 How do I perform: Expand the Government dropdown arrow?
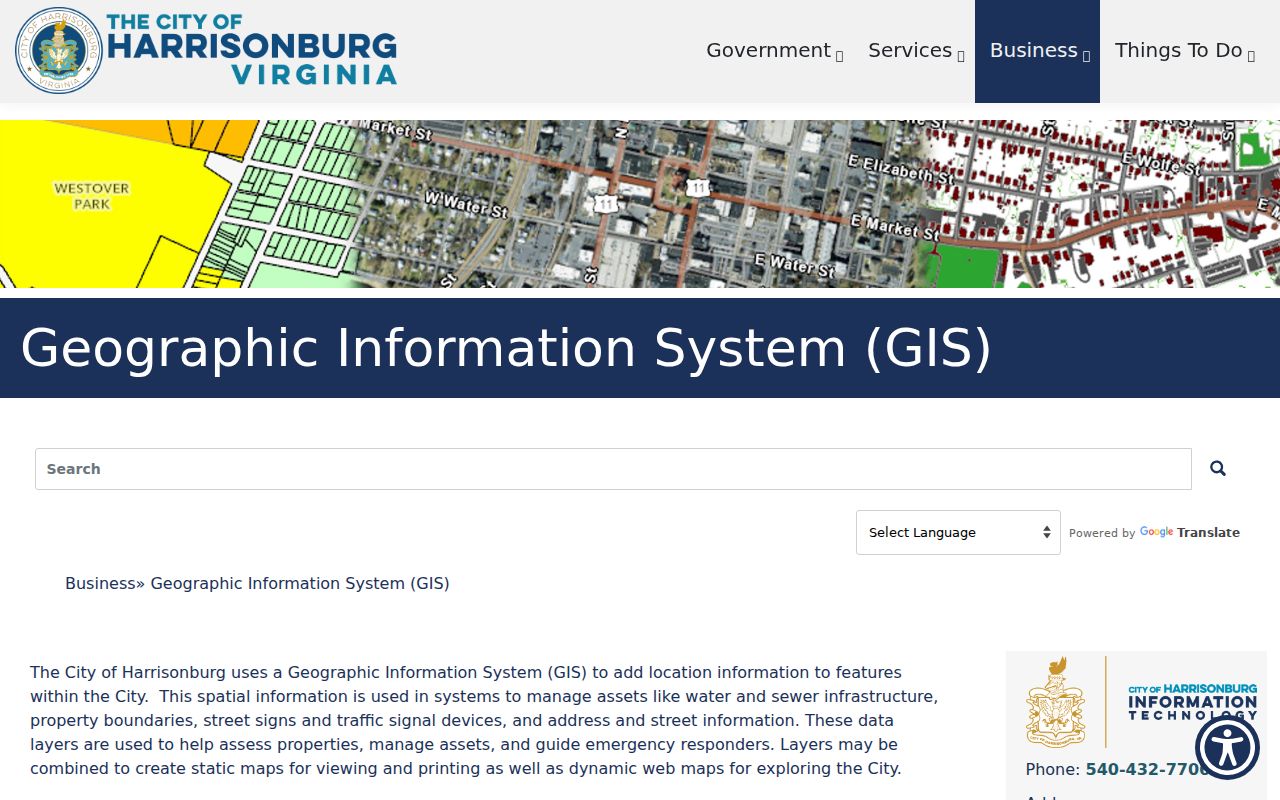pyautogui.click(x=839, y=56)
